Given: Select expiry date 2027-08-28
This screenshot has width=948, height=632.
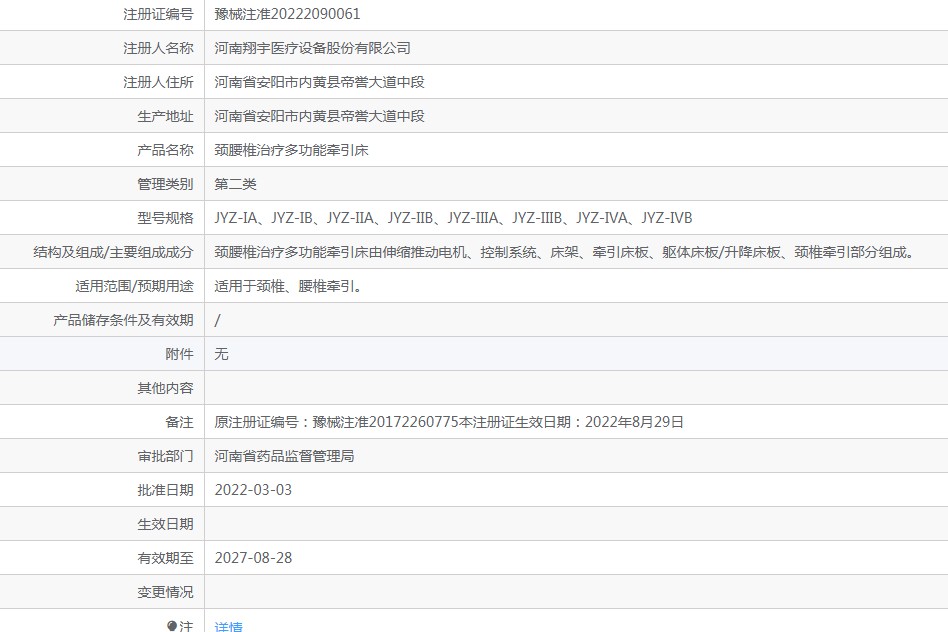Looking at the screenshot, I should (x=253, y=558).
